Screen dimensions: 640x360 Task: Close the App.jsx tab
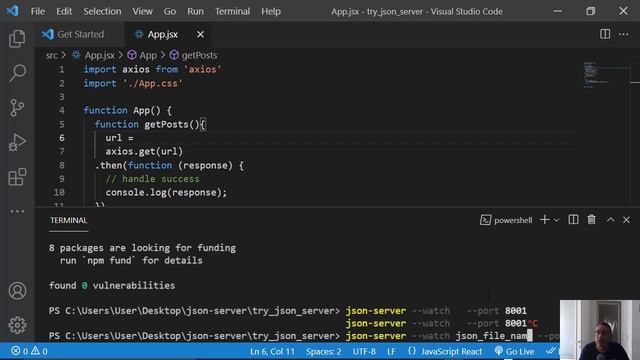[200, 34]
